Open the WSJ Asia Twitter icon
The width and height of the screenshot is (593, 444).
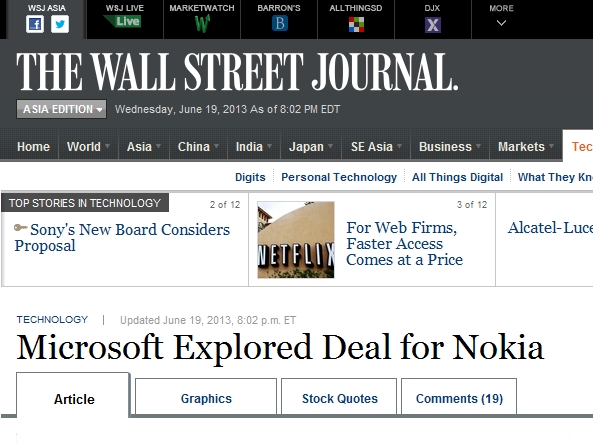pyautogui.click(x=60, y=25)
